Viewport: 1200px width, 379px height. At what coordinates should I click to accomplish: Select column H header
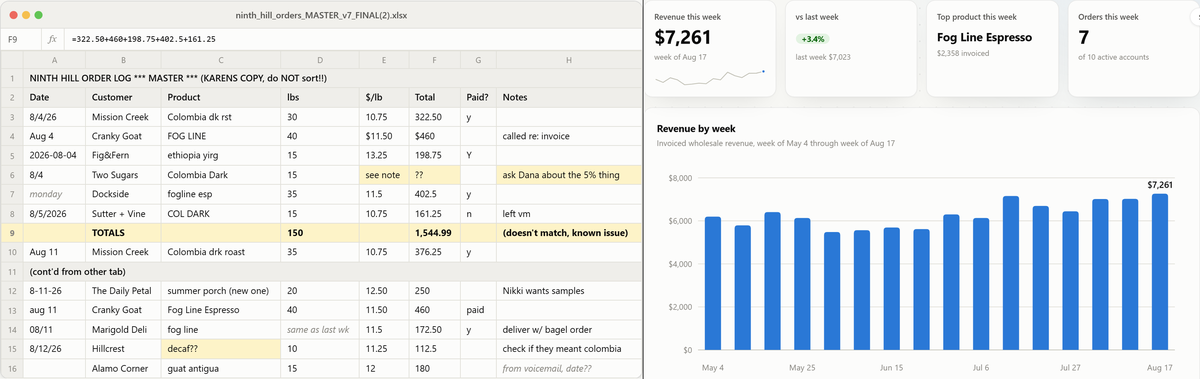[x=568, y=61]
